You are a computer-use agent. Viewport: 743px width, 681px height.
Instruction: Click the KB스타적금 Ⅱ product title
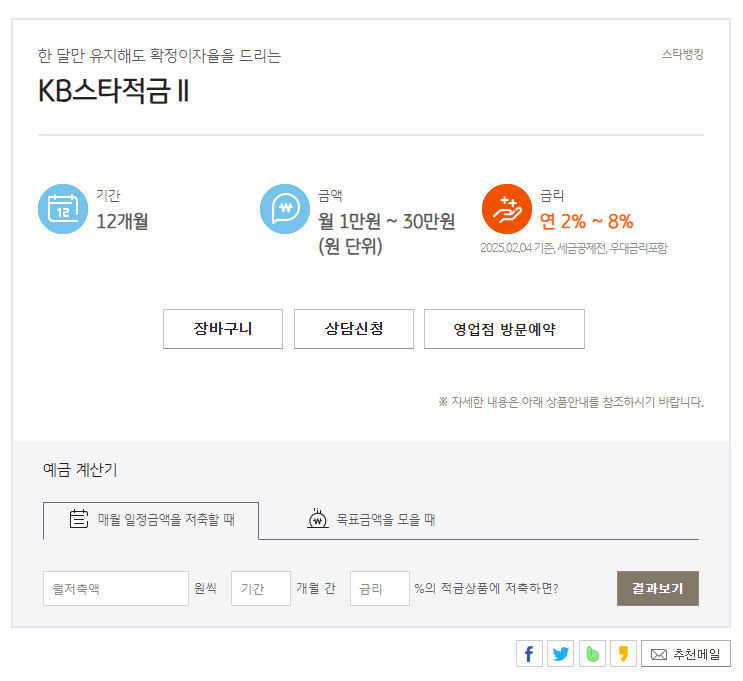point(114,91)
